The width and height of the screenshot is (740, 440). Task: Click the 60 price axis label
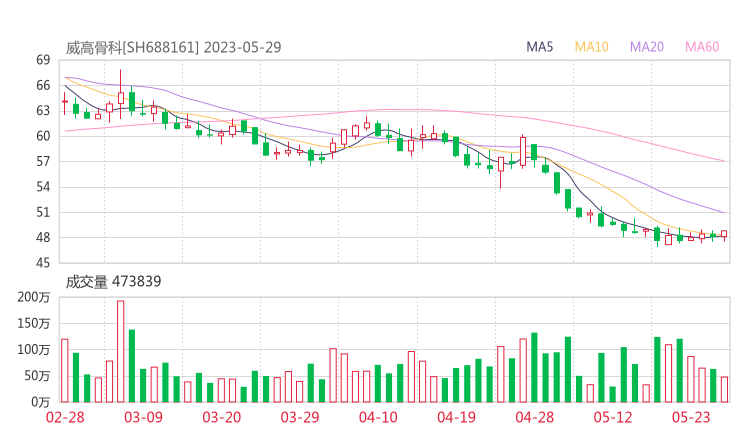[43, 136]
